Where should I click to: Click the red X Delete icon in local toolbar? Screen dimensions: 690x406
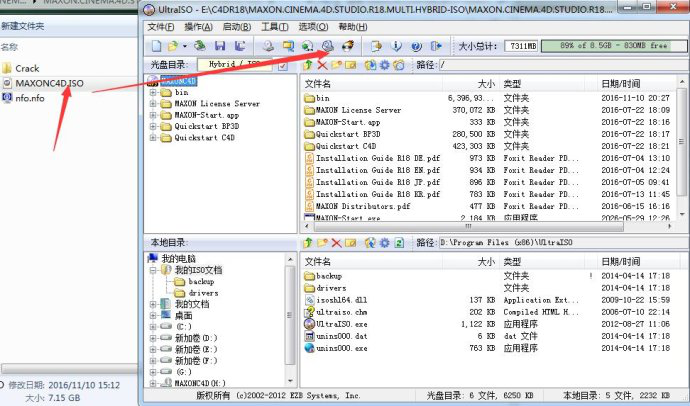point(337,243)
